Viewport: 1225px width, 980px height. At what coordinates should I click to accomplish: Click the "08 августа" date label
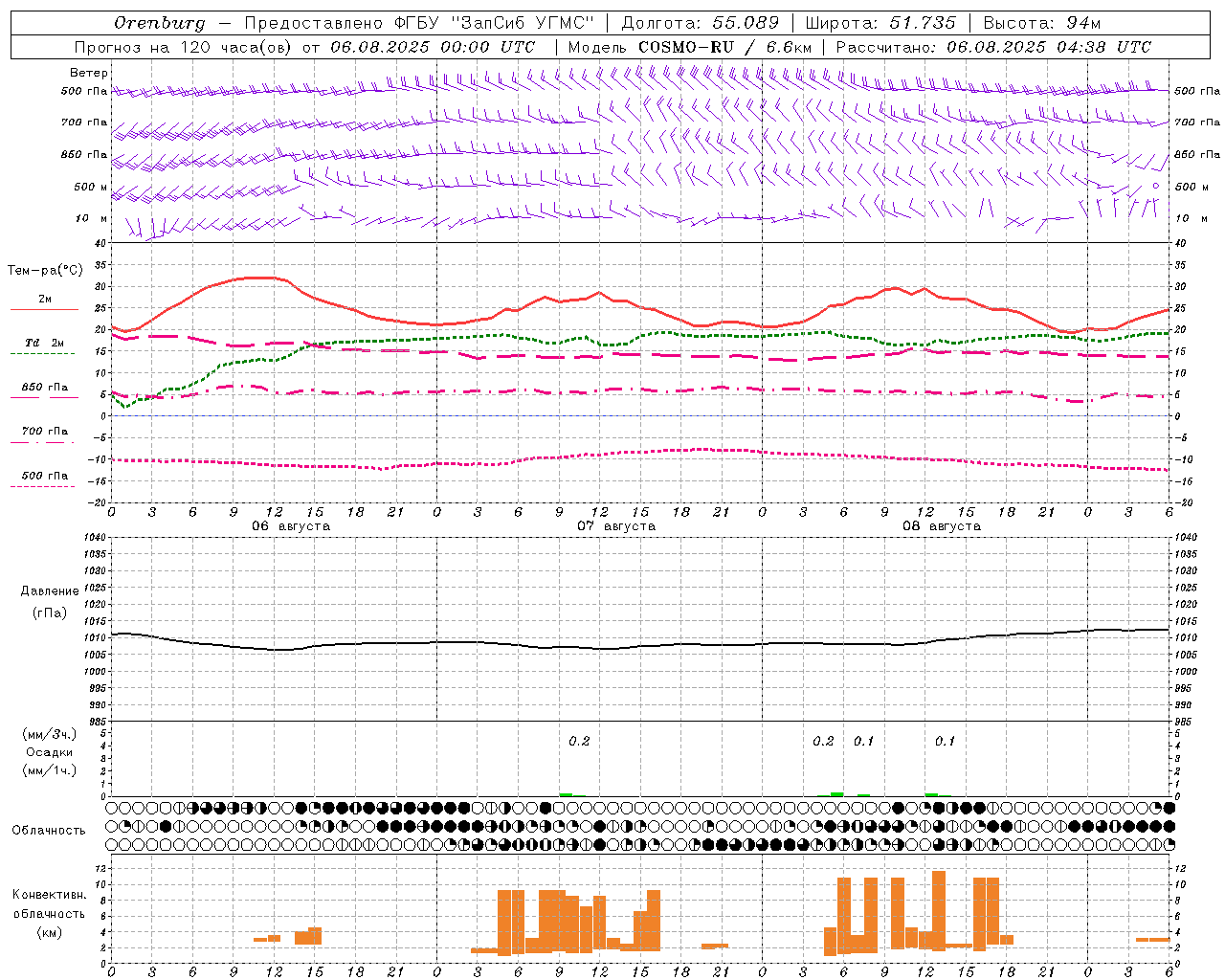[x=942, y=526]
